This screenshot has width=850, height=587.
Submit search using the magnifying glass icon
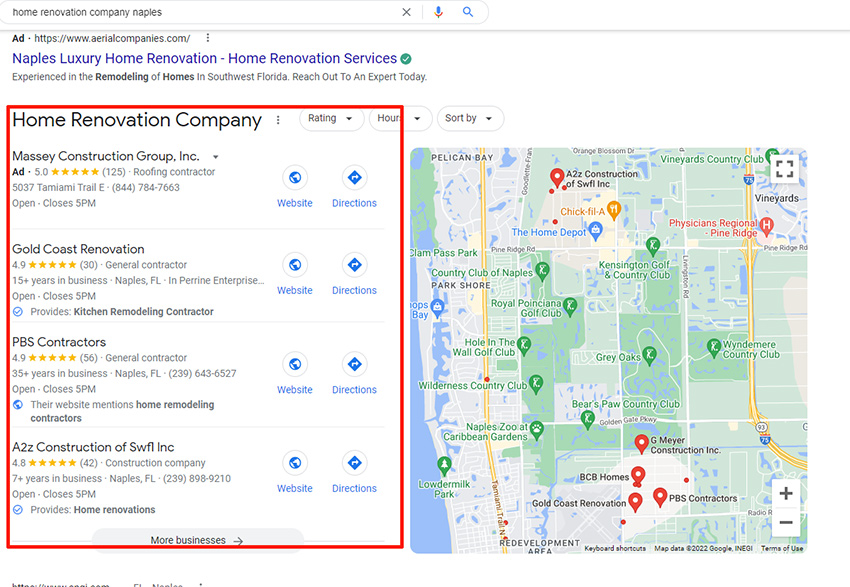(x=468, y=12)
